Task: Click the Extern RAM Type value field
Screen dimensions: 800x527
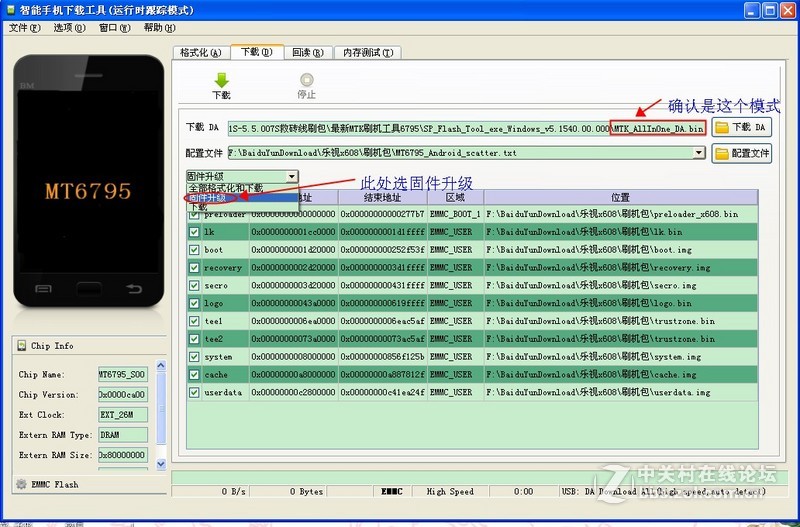Action: click(123, 435)
